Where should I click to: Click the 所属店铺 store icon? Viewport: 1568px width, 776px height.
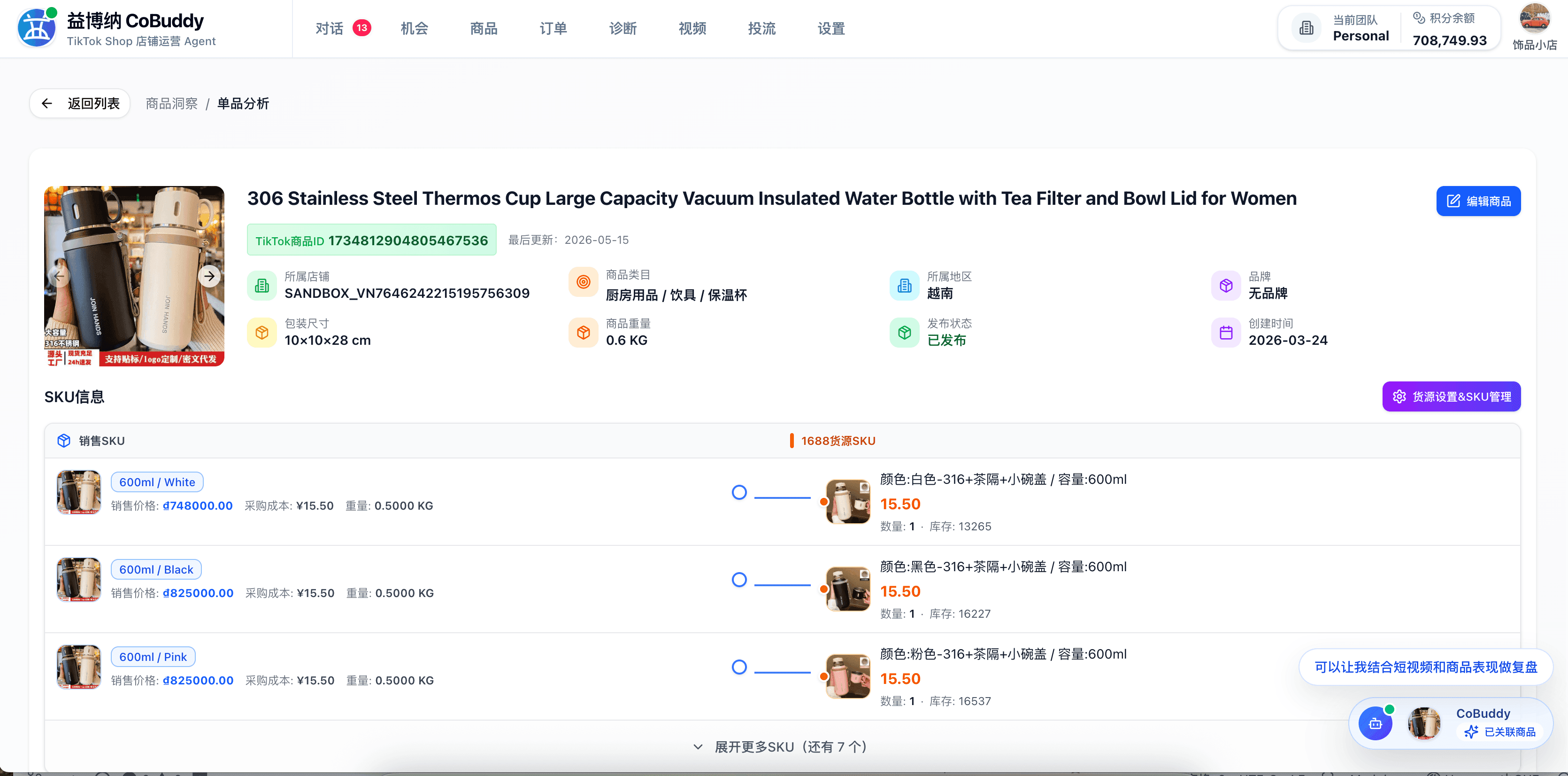click(262, 285)
